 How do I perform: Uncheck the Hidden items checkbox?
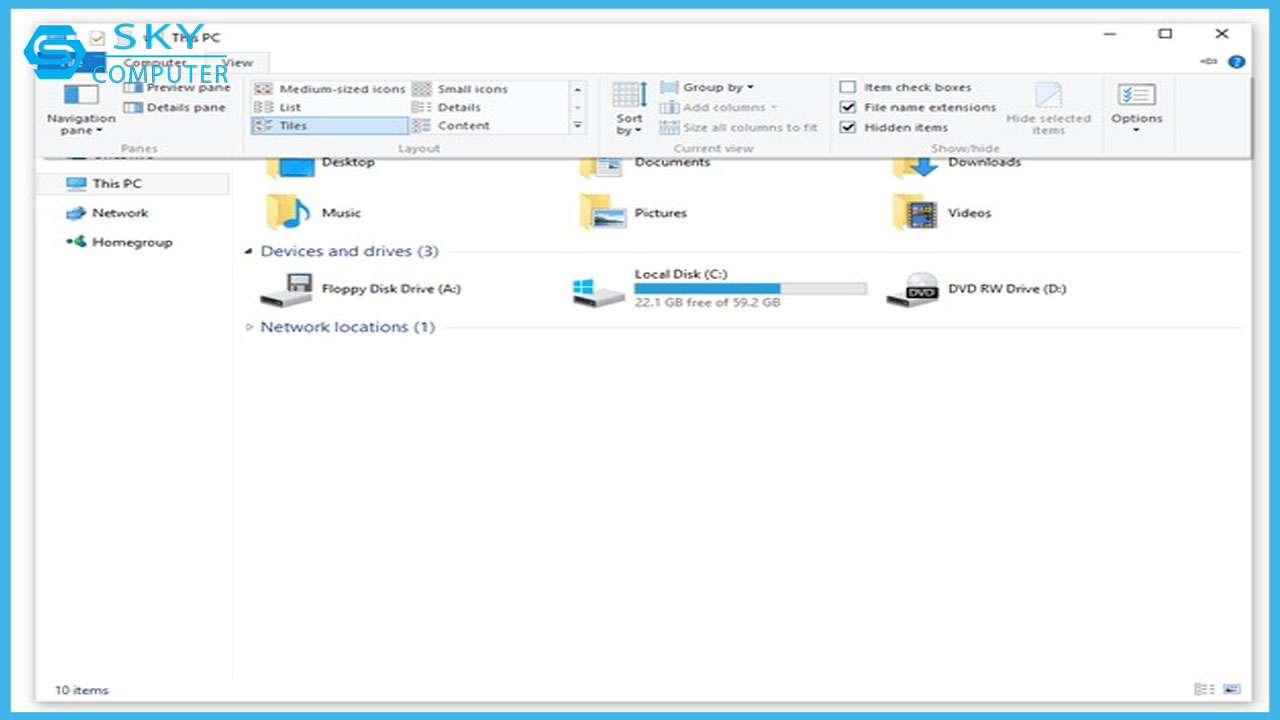coord(848,128)
